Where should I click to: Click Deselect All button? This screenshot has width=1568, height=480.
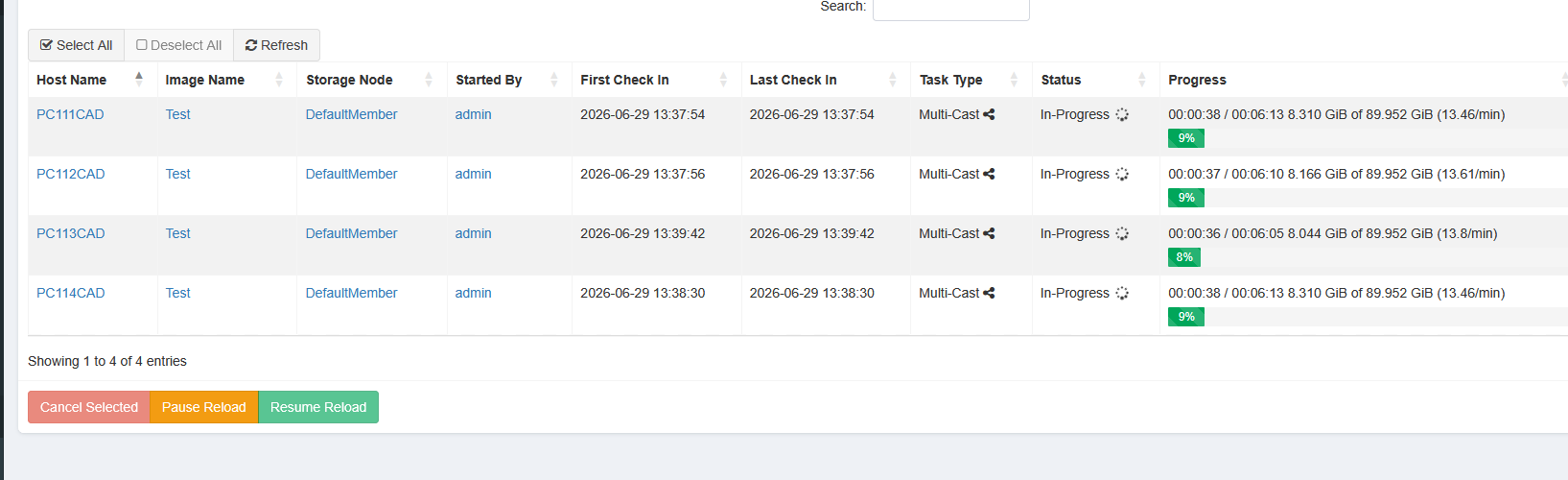[179, 45]
